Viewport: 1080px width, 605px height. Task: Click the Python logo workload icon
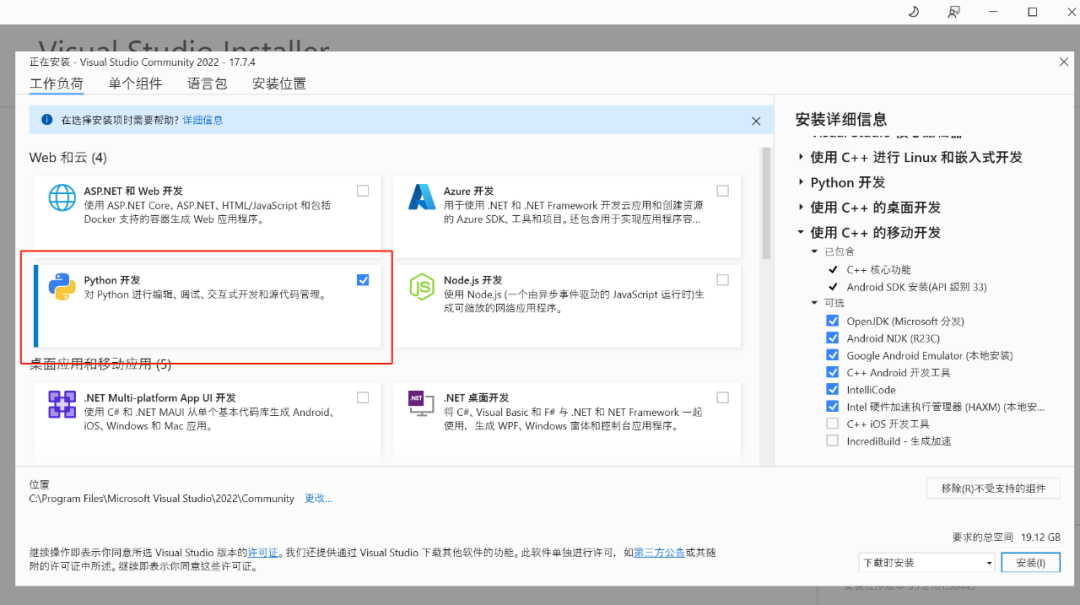click(62, 287)
